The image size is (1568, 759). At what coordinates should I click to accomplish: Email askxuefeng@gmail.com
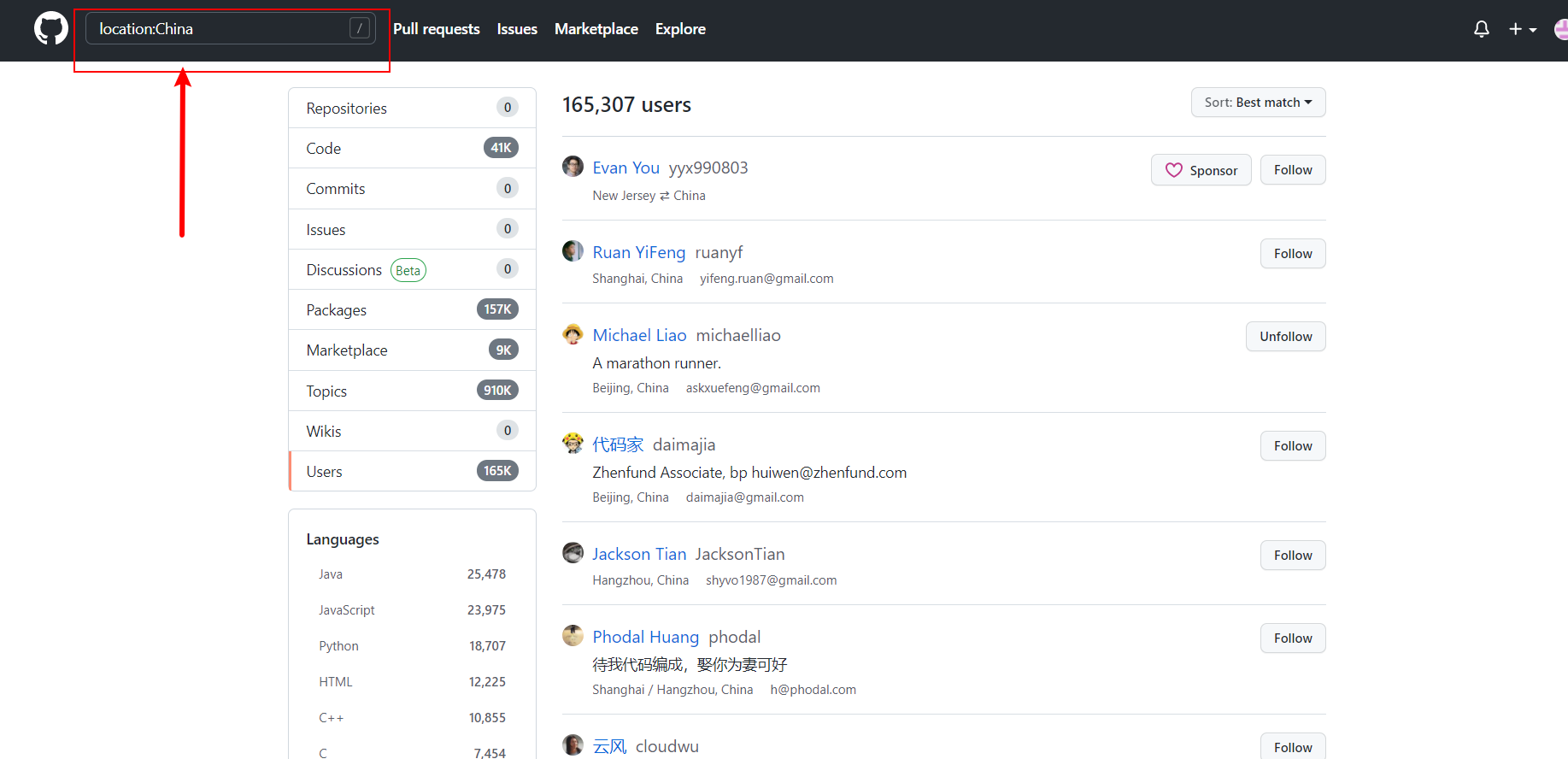pos(753,388)
